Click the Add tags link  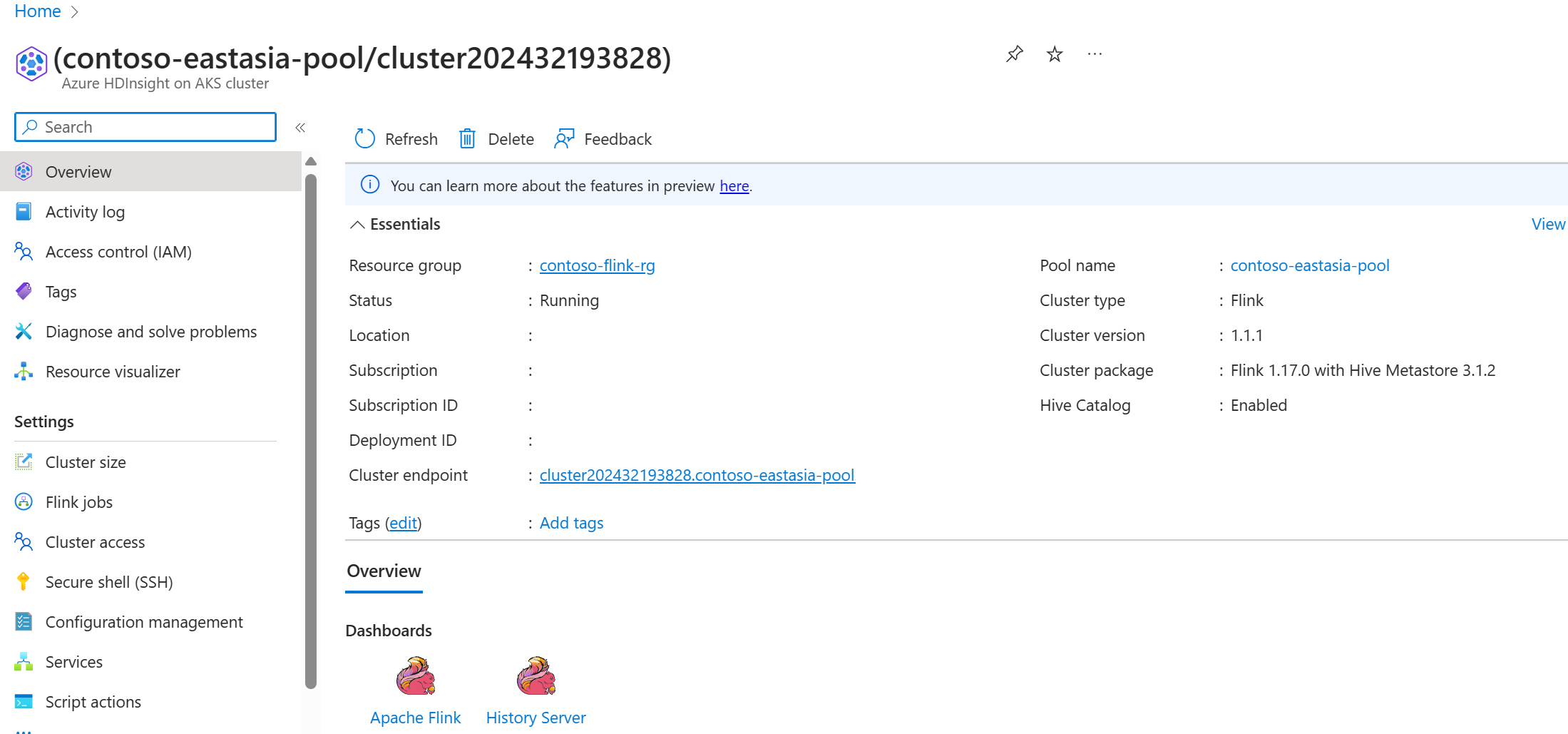[x=571, y=523]
